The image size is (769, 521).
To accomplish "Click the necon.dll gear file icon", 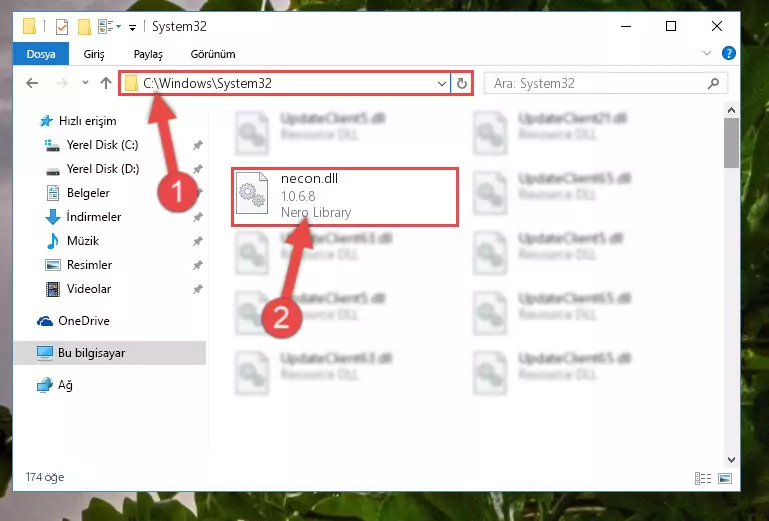I will (252, 193).
